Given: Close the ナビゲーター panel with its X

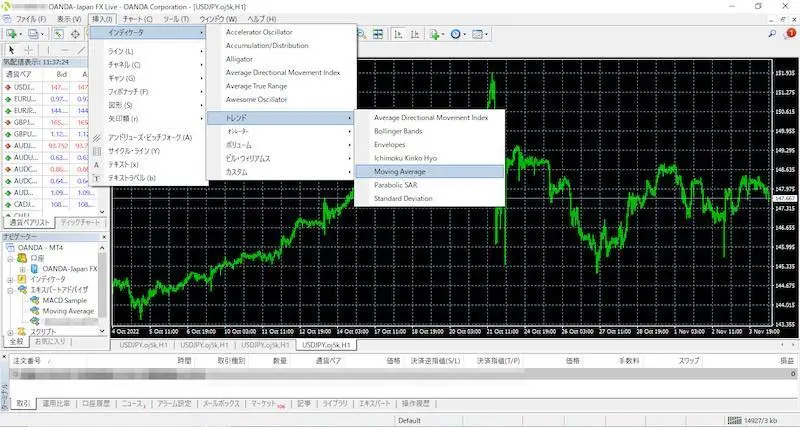Looking at the screenshot, I should (104, 237).
